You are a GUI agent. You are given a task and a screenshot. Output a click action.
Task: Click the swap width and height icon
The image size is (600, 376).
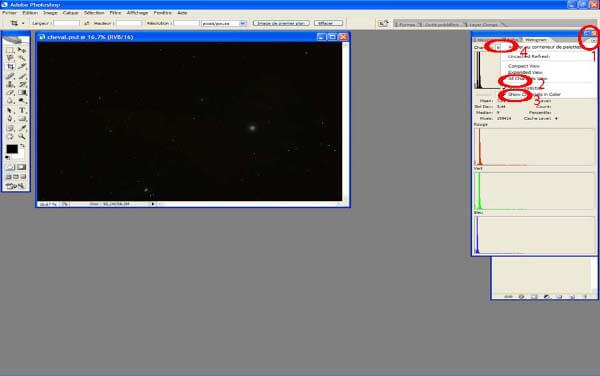87,23
